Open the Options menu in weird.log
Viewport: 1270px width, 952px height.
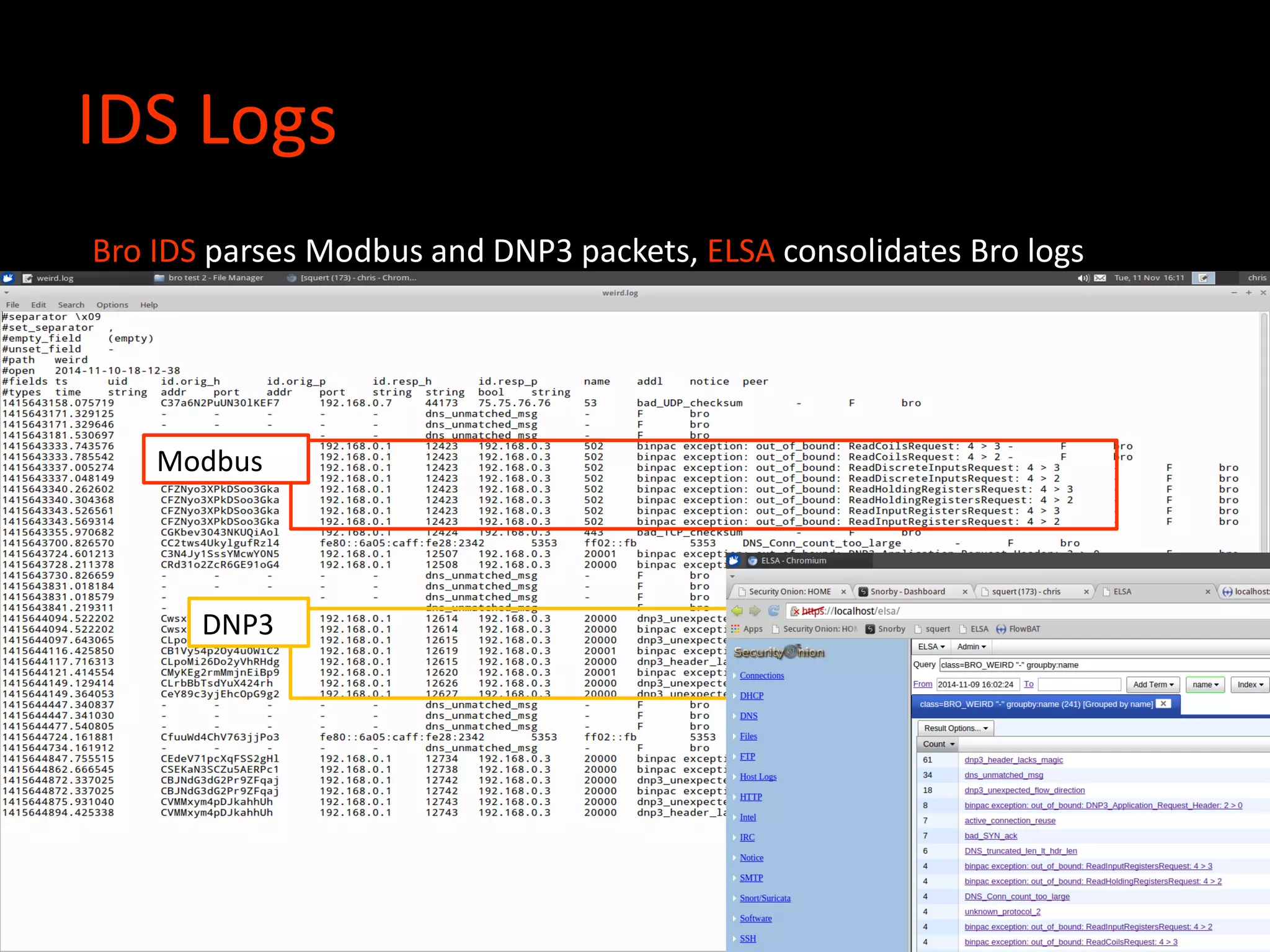[x=112, y=305]
